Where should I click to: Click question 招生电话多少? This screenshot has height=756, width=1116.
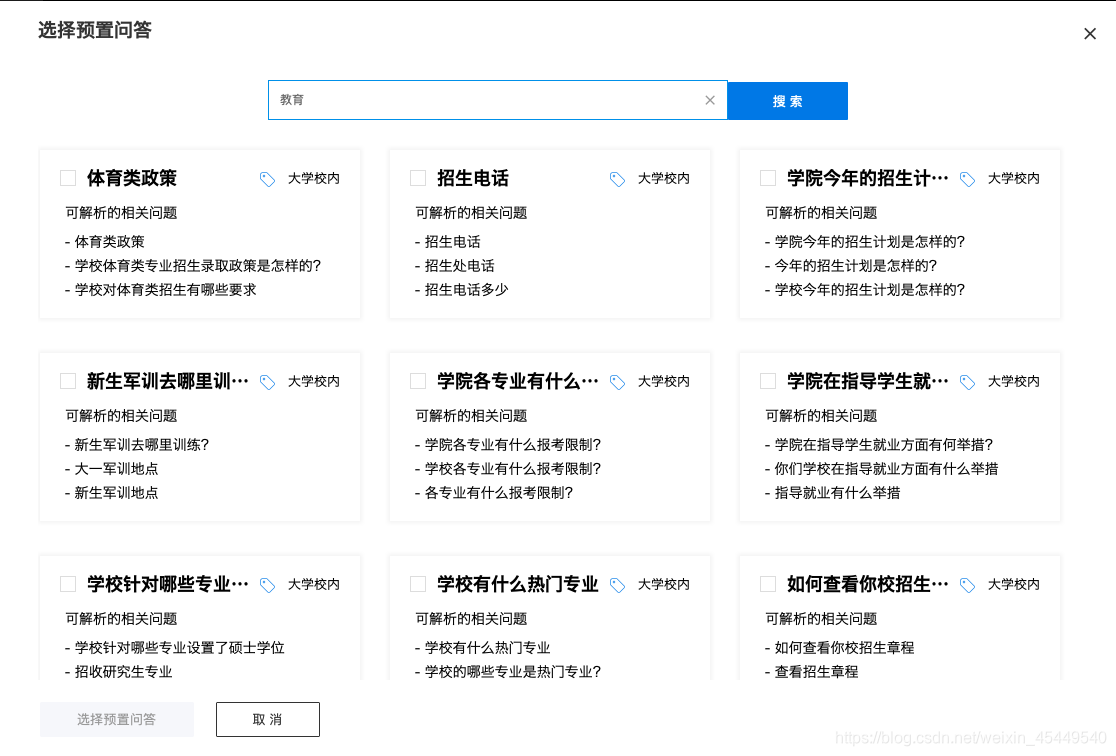[x=467, y=290]
